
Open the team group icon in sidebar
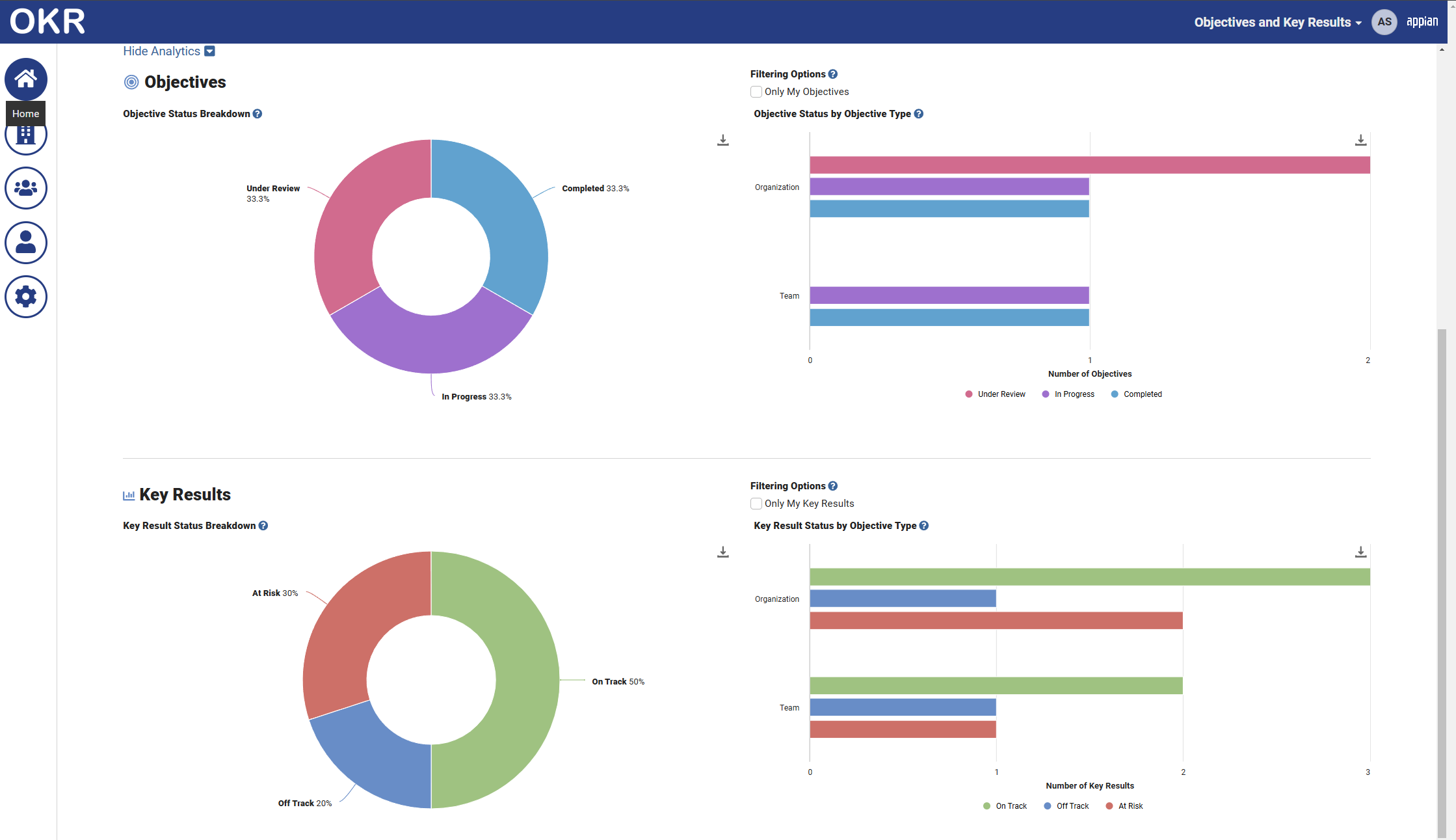tap(26, 188)
